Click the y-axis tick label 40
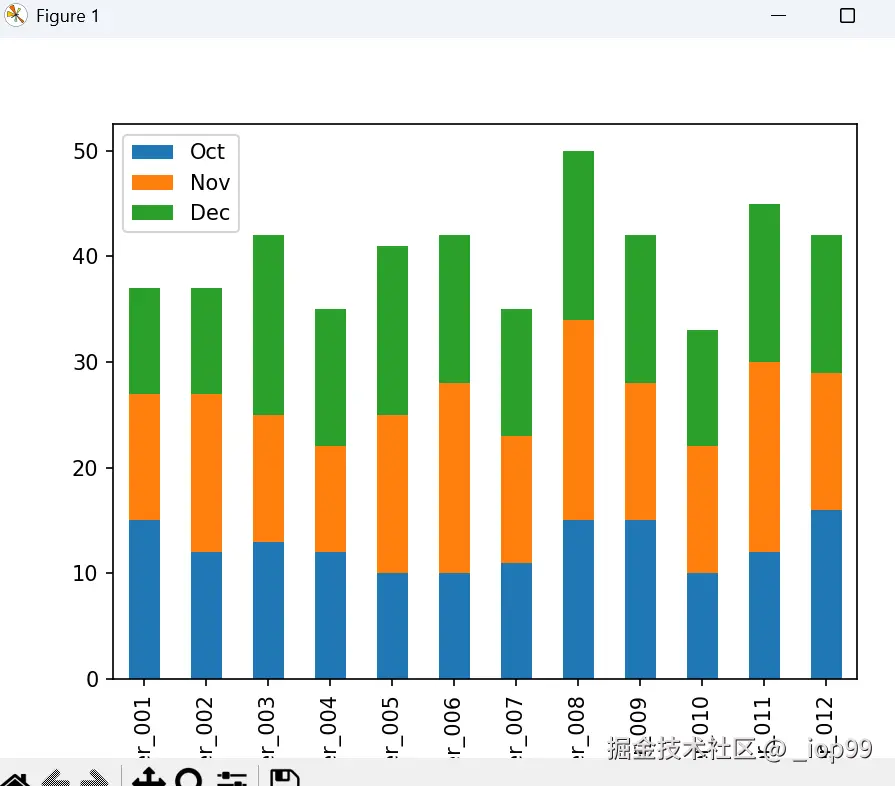The width and height of the screenshot is (895, 786). 85,256
